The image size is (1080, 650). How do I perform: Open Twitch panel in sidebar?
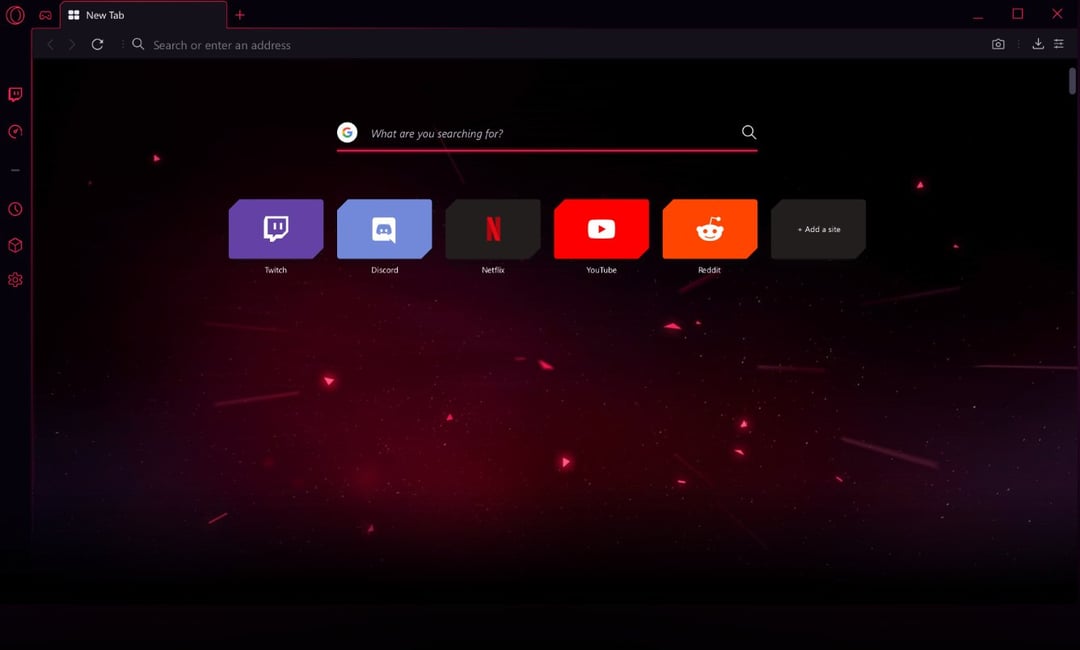pyautogui.click(x=15, y=95)
